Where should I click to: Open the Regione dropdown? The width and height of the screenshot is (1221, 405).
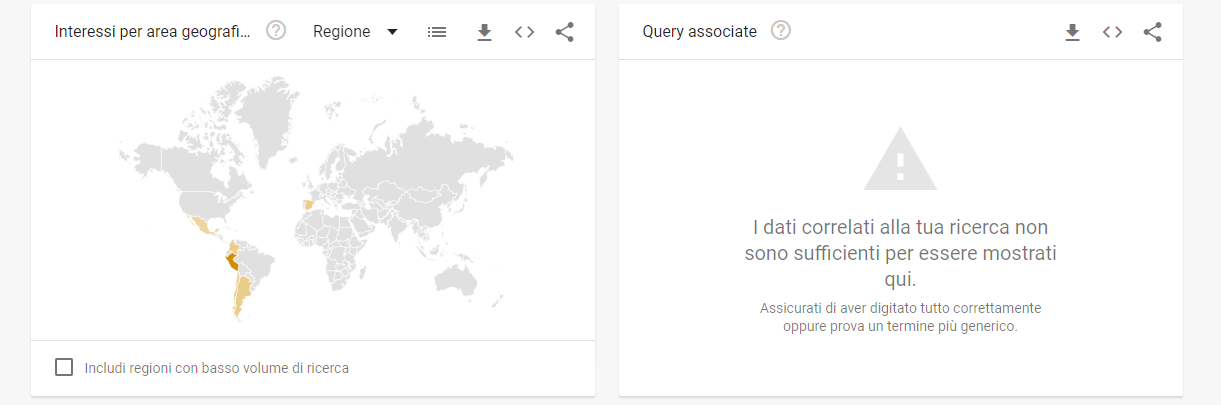tap(355, 32)
